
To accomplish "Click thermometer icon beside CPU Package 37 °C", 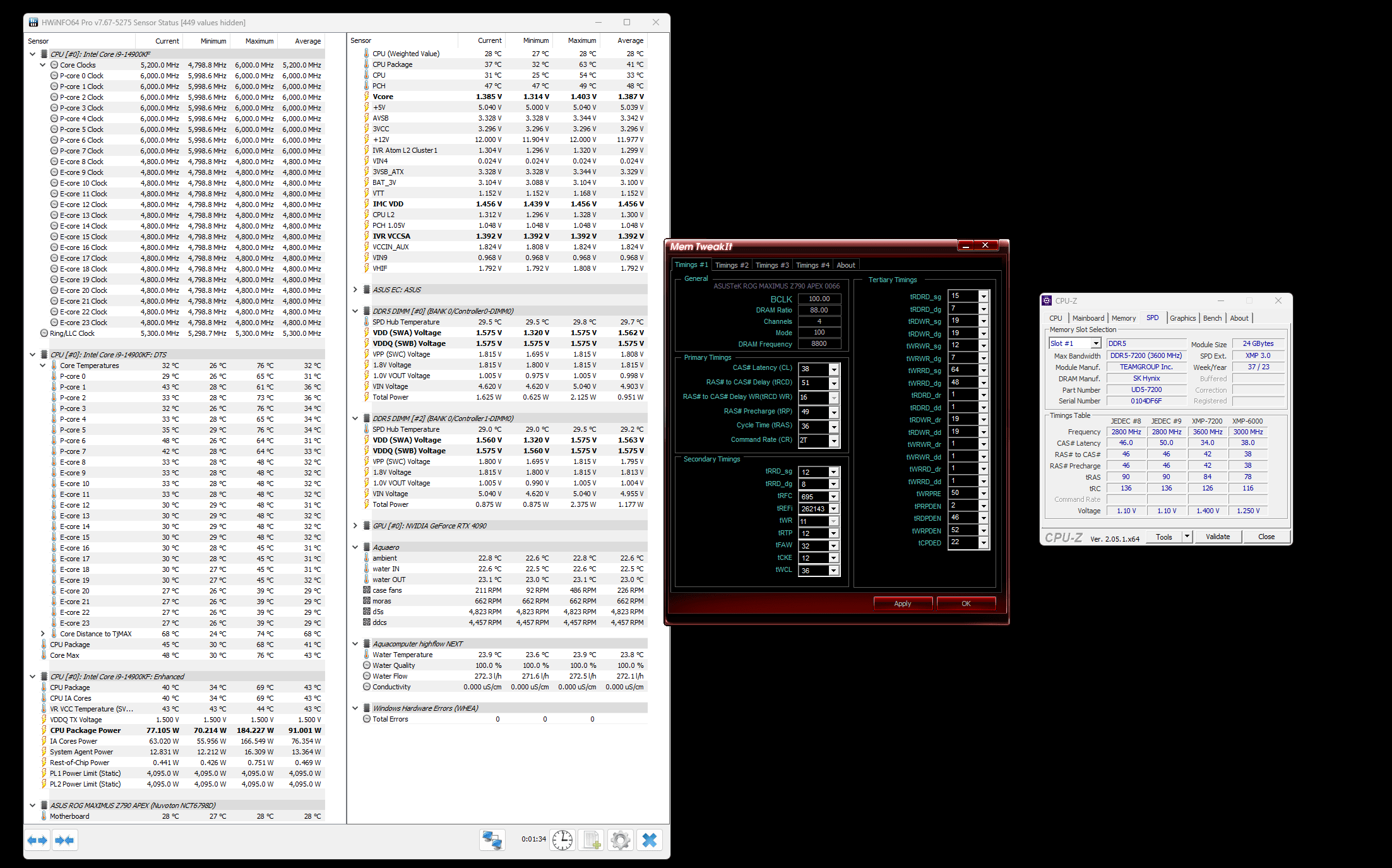I will coord(366,64).
